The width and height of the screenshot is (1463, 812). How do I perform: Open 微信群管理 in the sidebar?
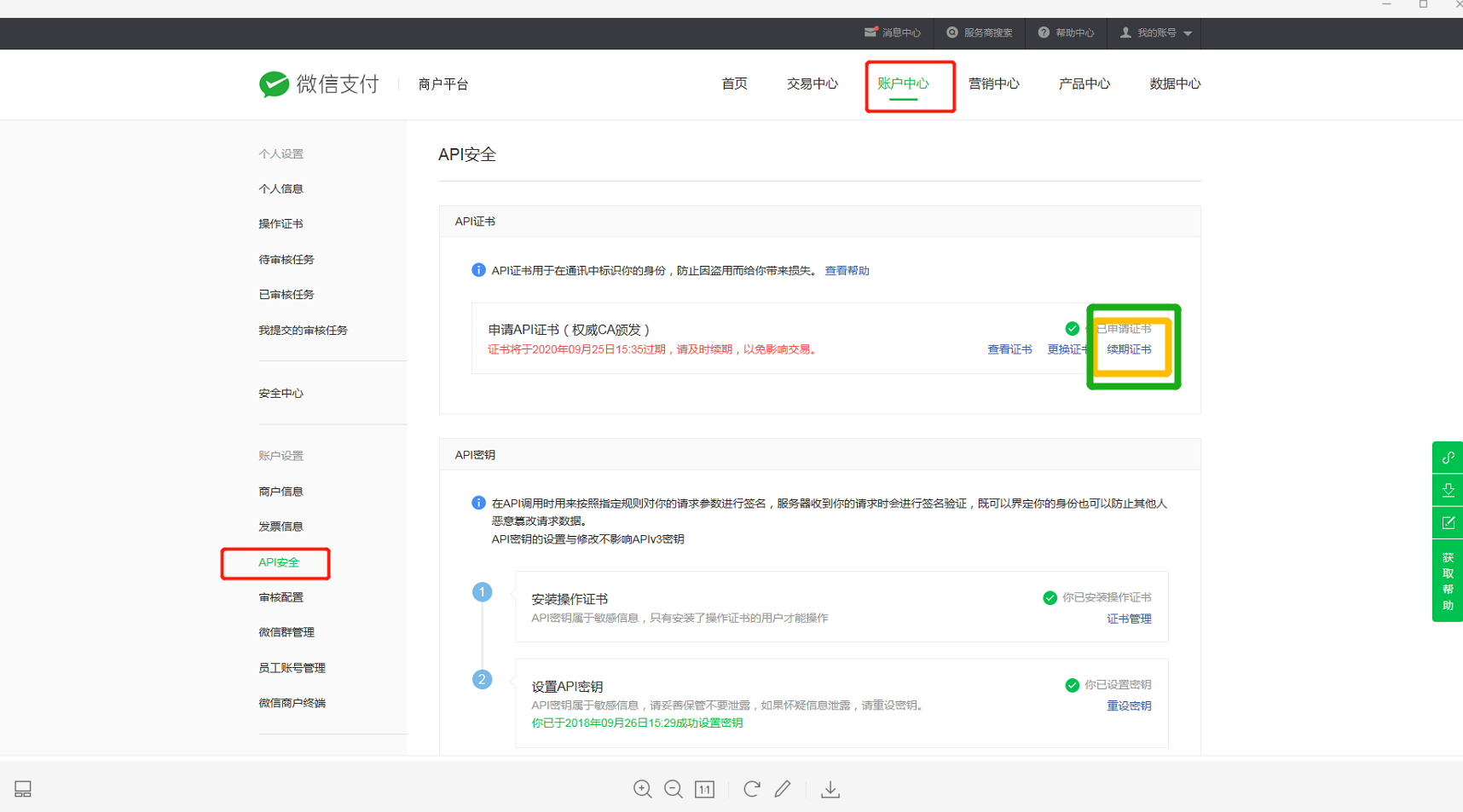(286, 632)
